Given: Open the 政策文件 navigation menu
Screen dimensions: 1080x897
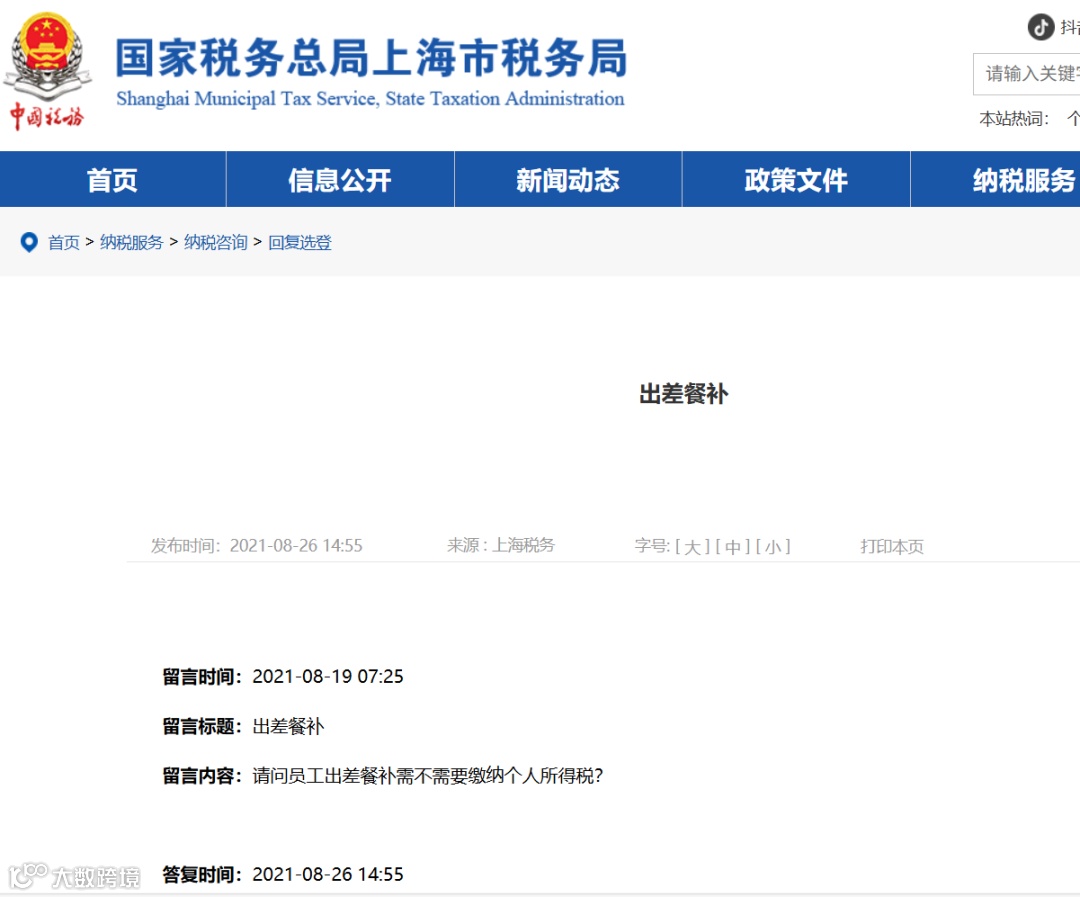Looking at the screenshot, I should (795, 180).
